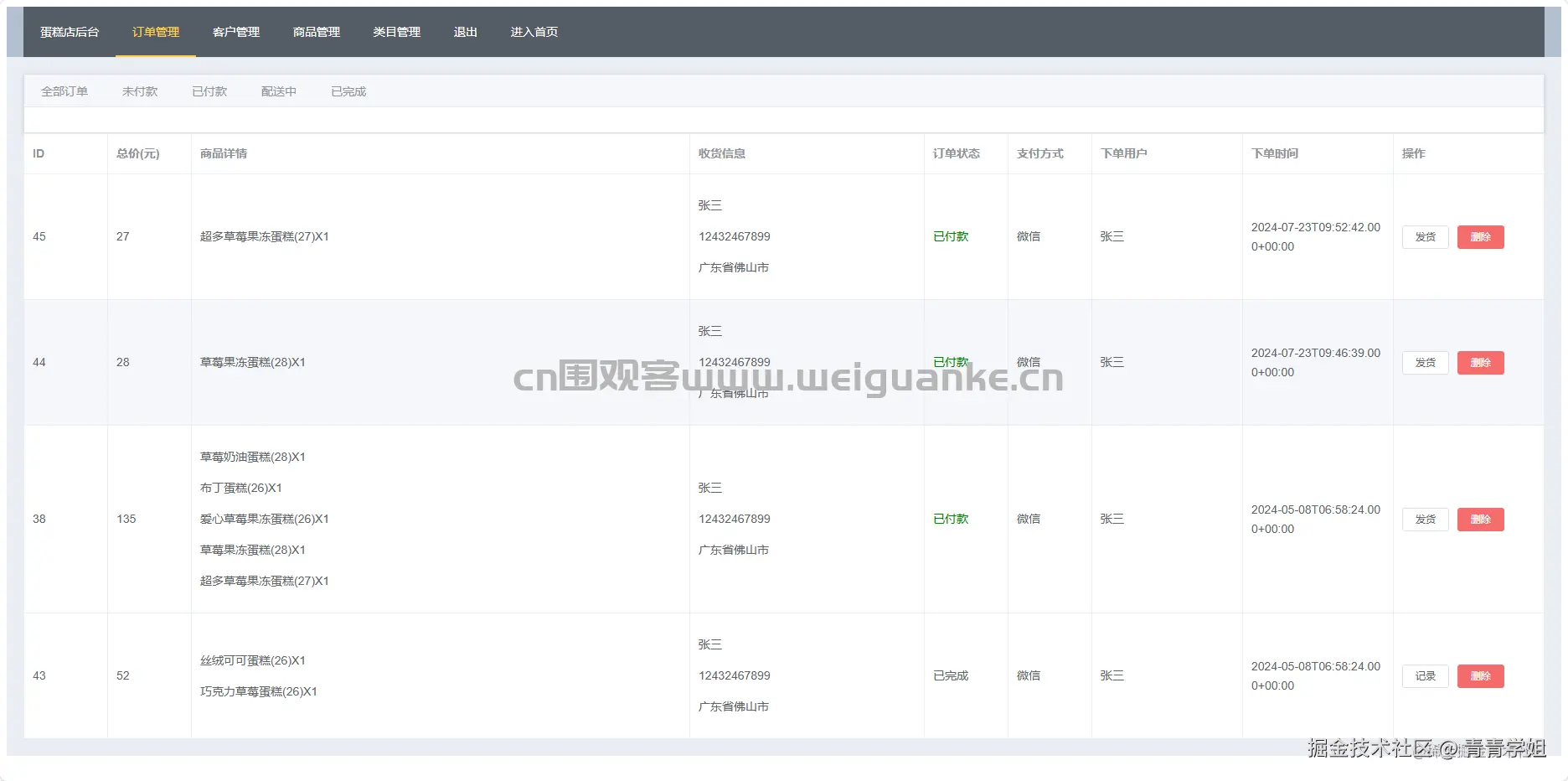
Task: Click total price 52
Action: (123, 675)
